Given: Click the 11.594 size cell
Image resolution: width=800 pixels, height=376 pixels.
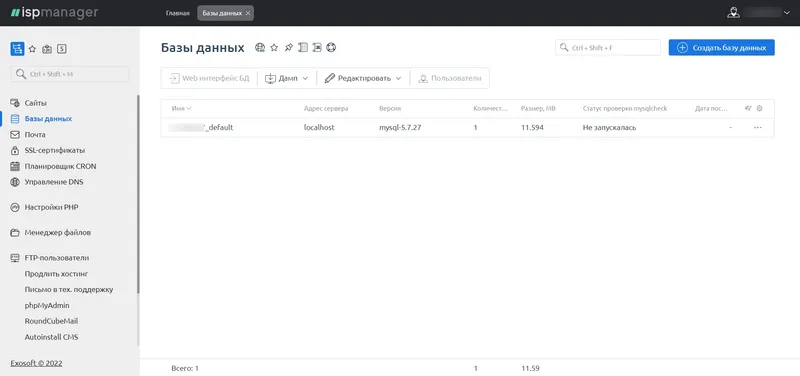Looking at the screenshot, I should [532, 128].
